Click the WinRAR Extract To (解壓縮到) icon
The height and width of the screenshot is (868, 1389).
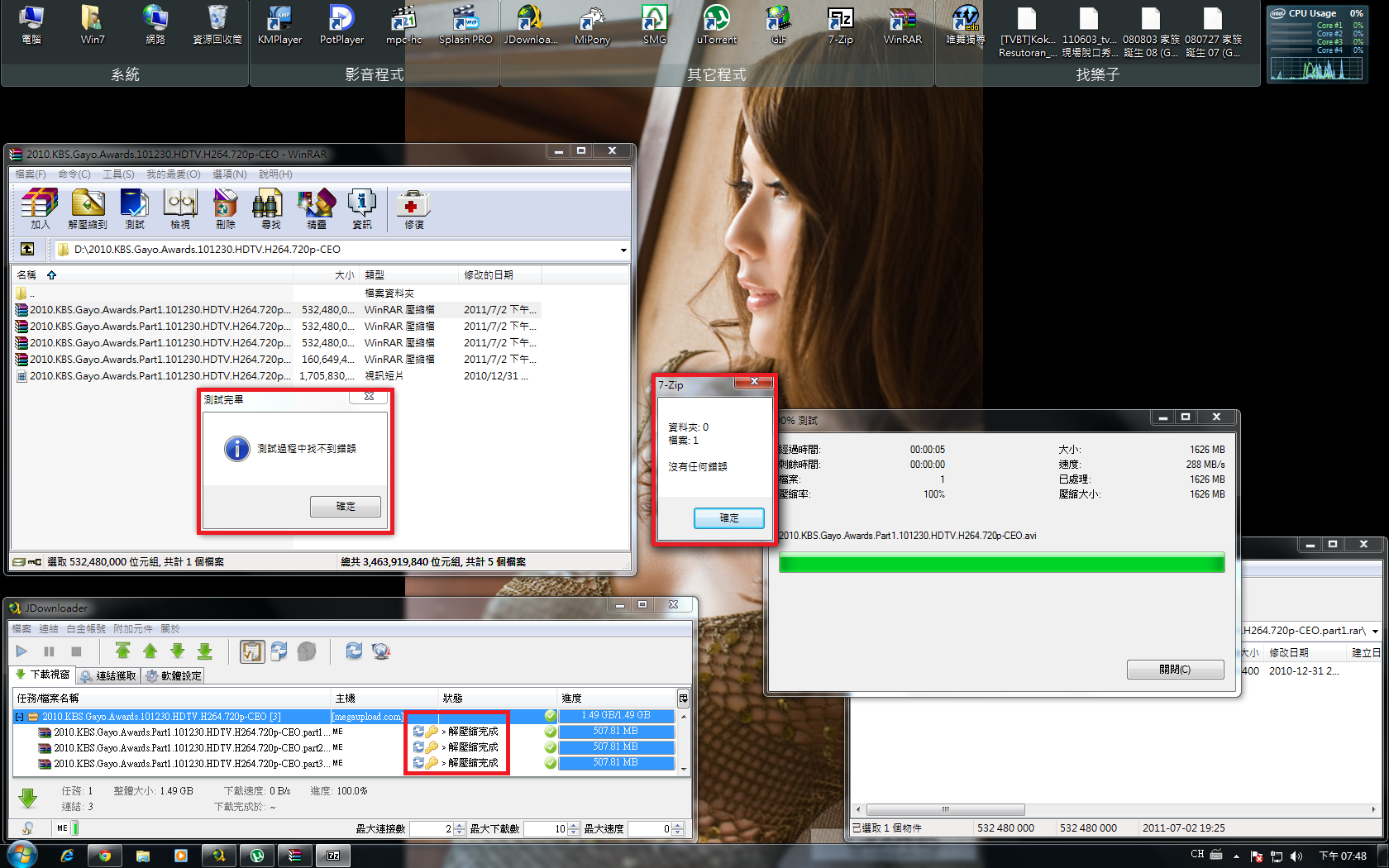pyautogui.click(x=88, y=208)
